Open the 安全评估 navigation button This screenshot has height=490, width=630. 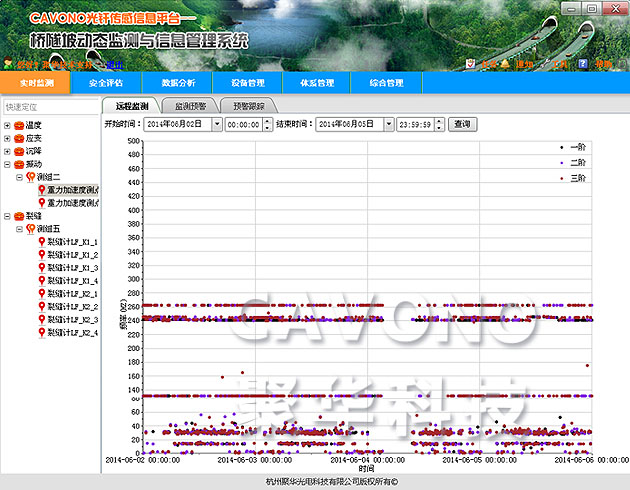point(106,83)
